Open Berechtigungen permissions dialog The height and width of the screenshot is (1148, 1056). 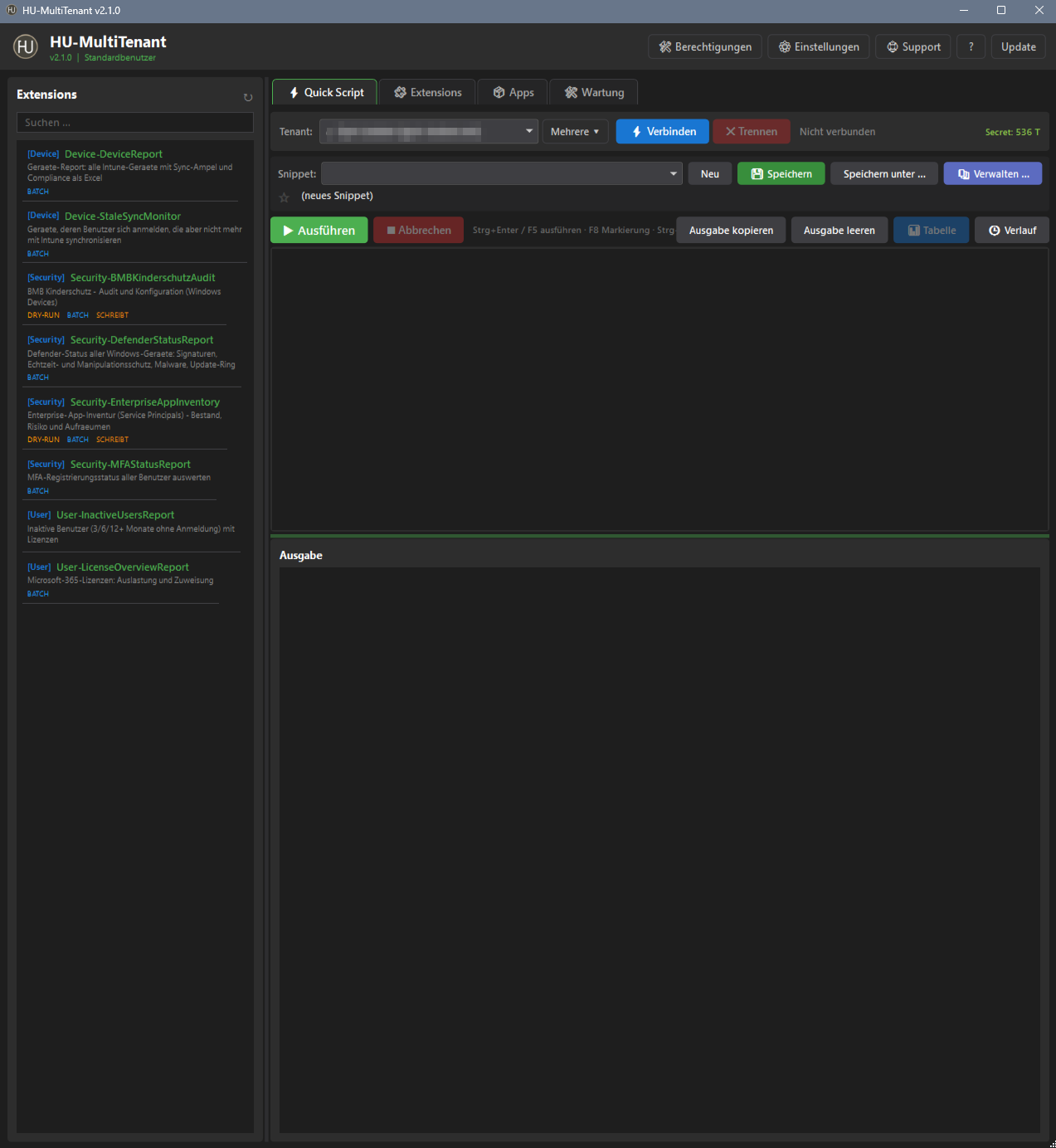pos(705,46)
